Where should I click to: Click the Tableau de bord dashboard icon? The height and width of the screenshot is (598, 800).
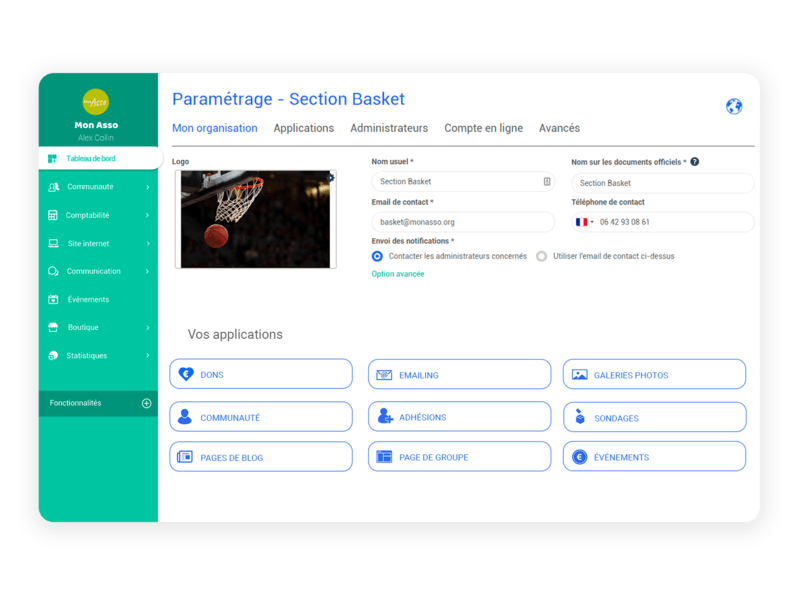[52, 159]
